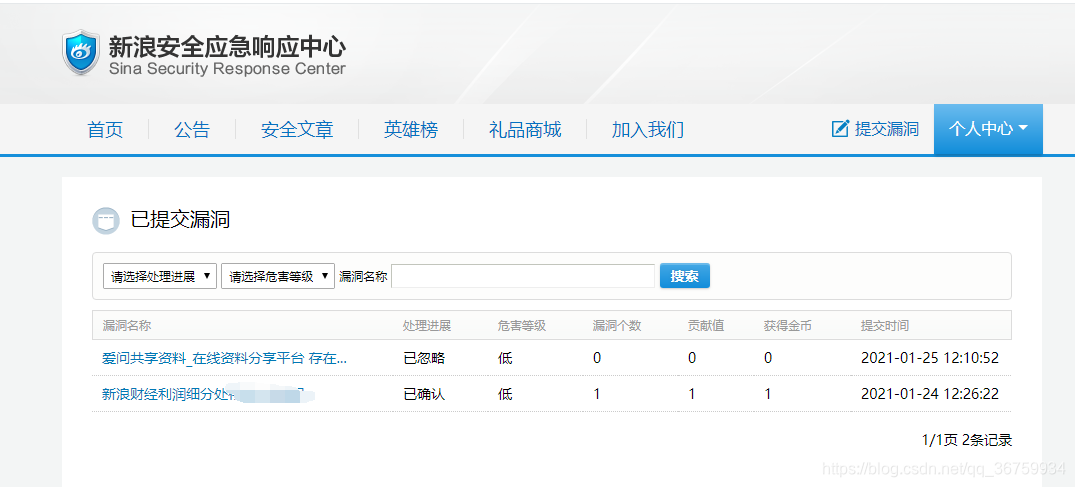Click the 提交漏洞 submit link
This screenshot has height=487, width=1075.
[x=886, y=128]
